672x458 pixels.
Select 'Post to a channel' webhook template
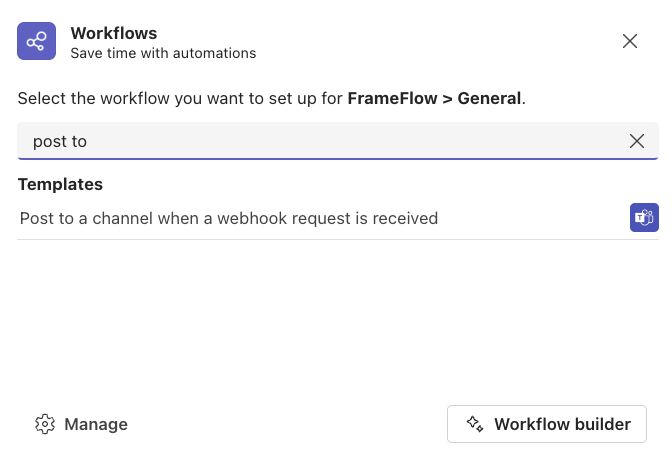point(338,218)
